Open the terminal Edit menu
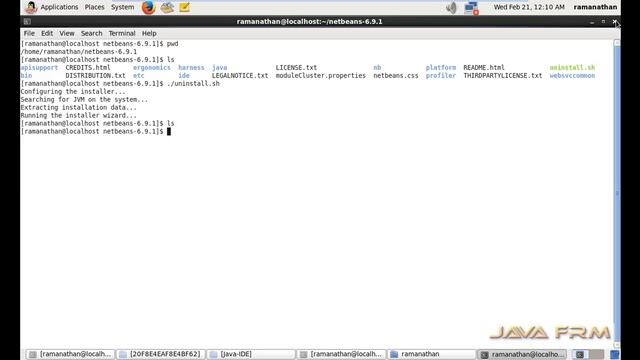The height and width of the screenshot is (360, 640). point(47,33)
